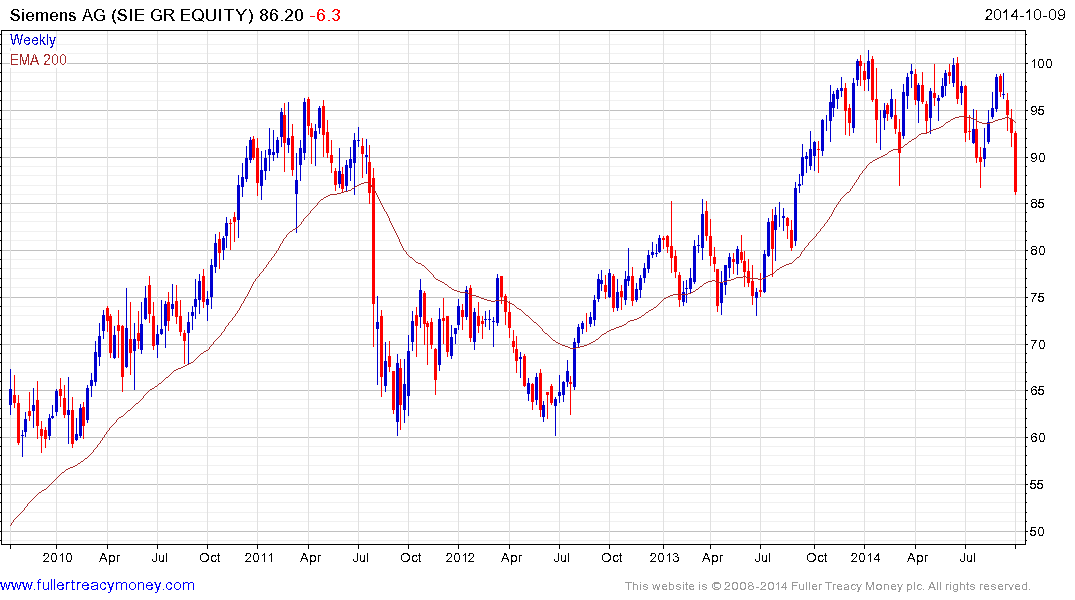Click the 60 price axis label
This screenshot has width=1075, height=600.
click(1039, 437)
